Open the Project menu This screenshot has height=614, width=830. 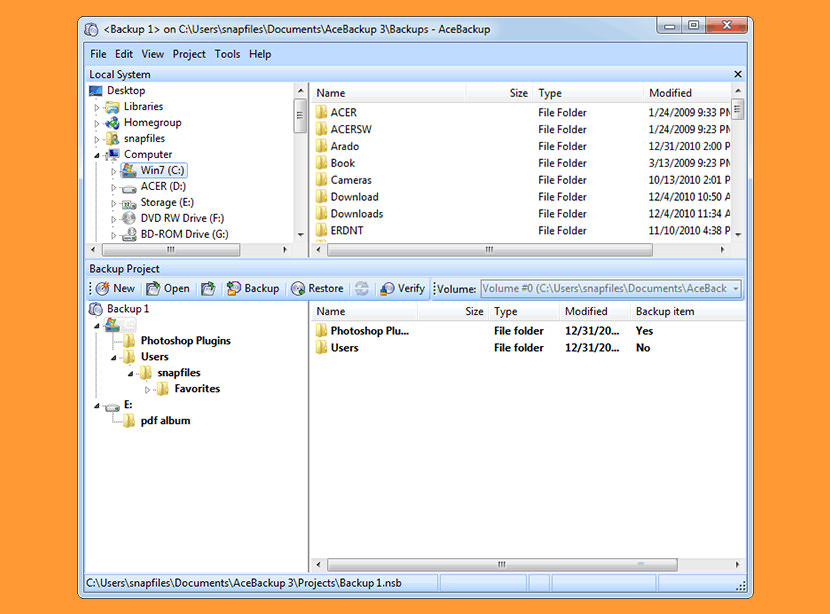[x=189, y=54]
